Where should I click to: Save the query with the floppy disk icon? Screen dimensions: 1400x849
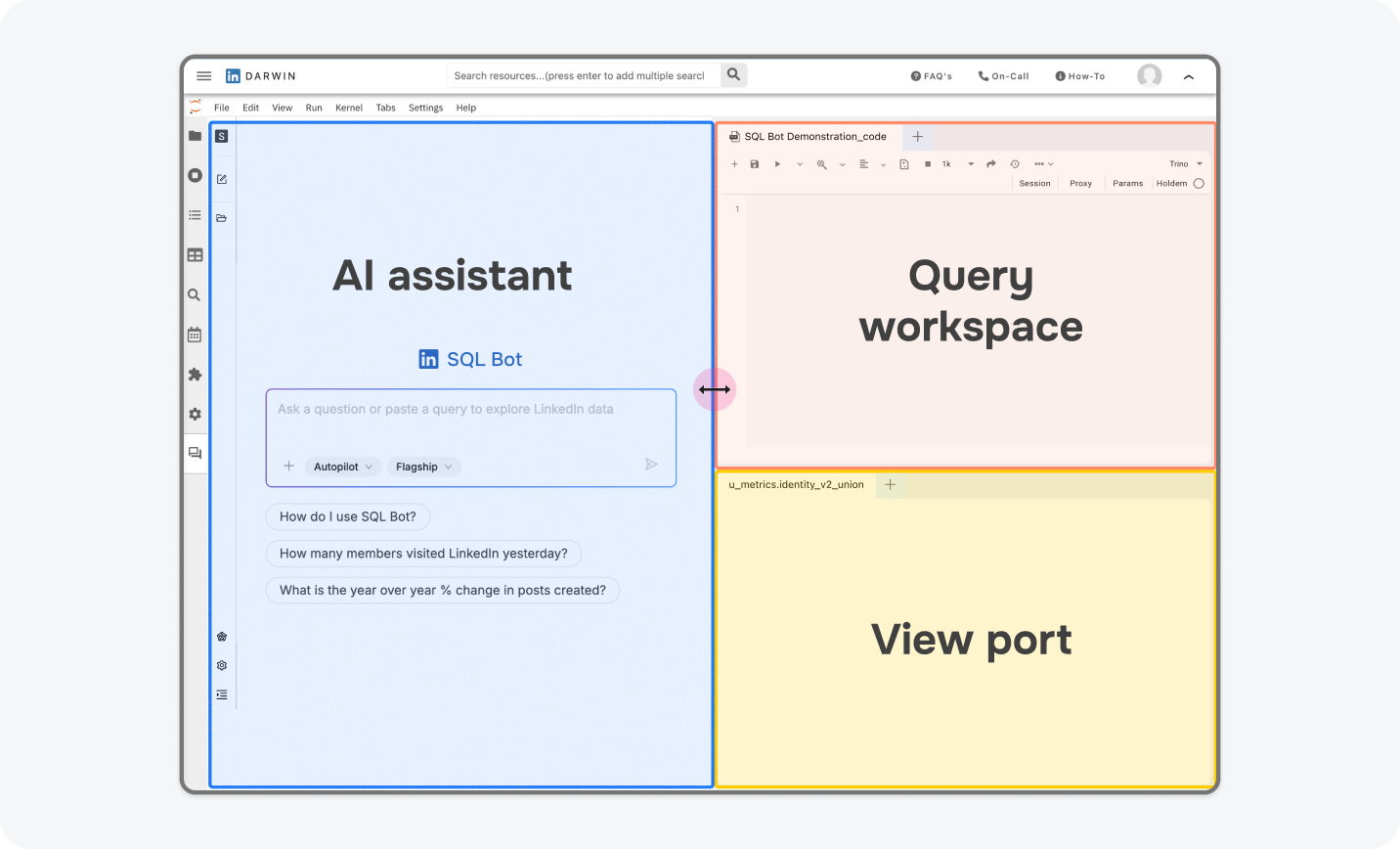(755, 164)
